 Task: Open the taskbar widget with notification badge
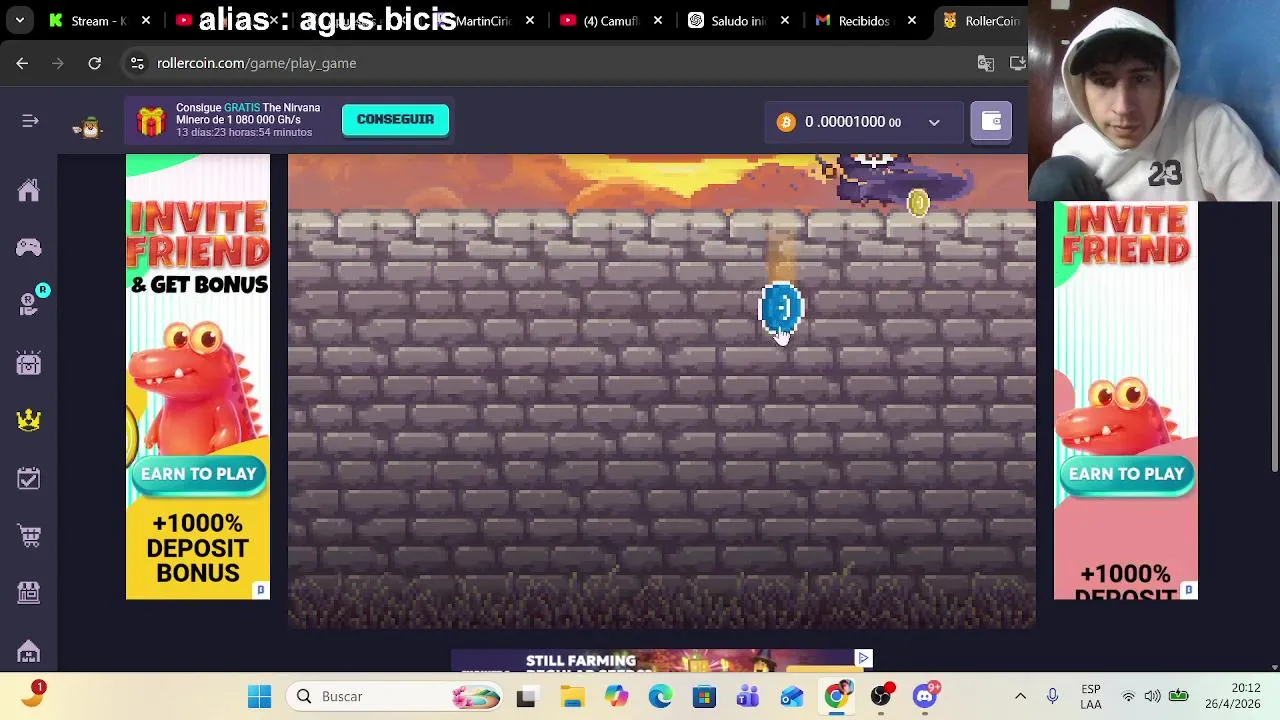pyautogui.click(x=33, y=695)
